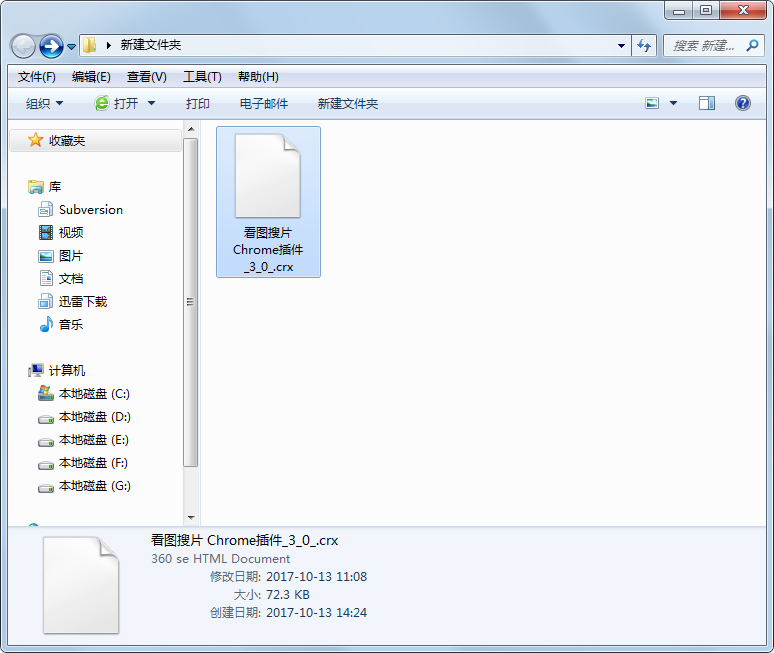The width and height of the screenshot is (774, 653).
Task: Open the Subversion library icon
Action: [46, 210]
